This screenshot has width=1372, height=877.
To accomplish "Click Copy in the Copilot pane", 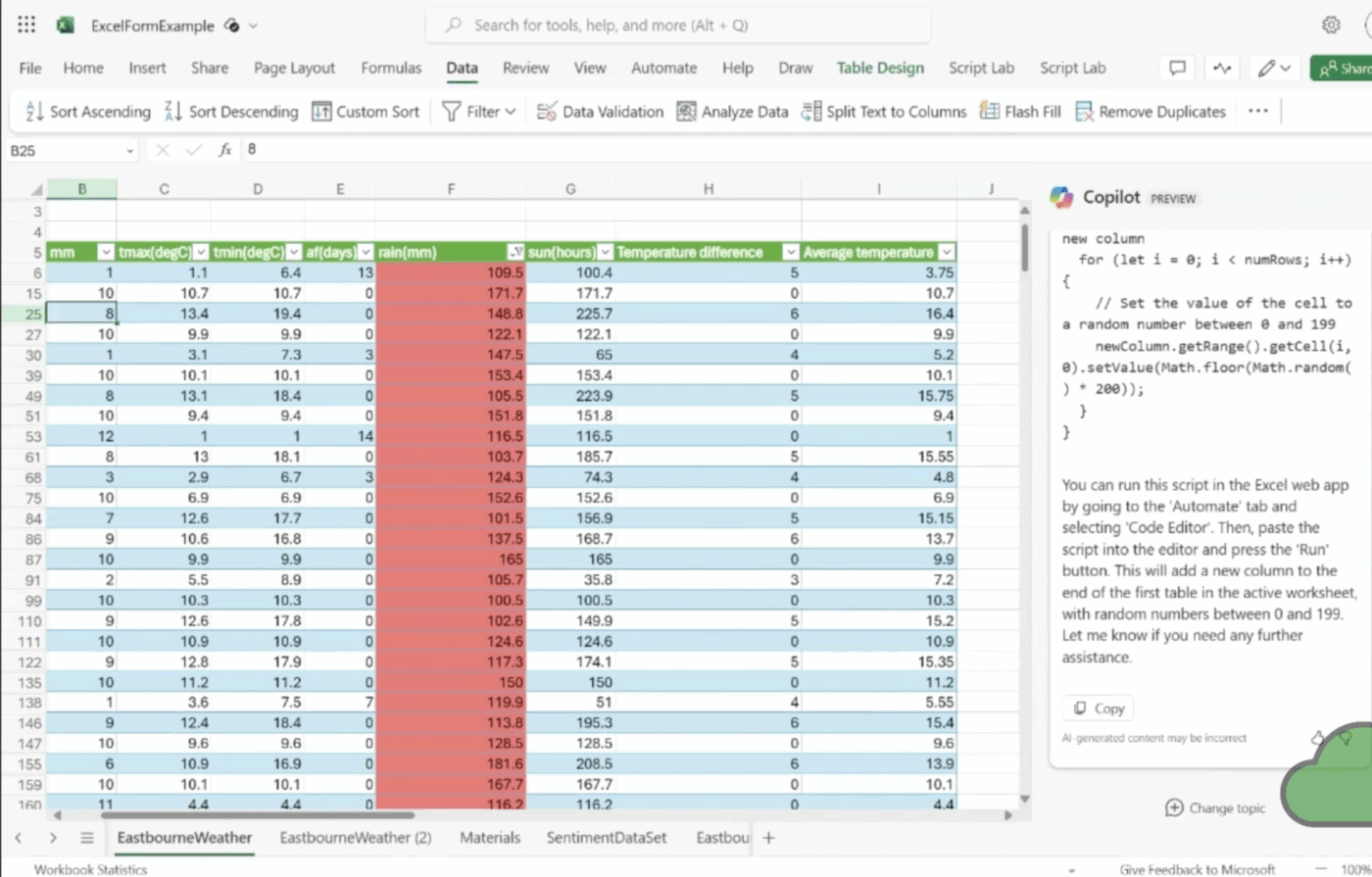I will (x=1097, y=707).
